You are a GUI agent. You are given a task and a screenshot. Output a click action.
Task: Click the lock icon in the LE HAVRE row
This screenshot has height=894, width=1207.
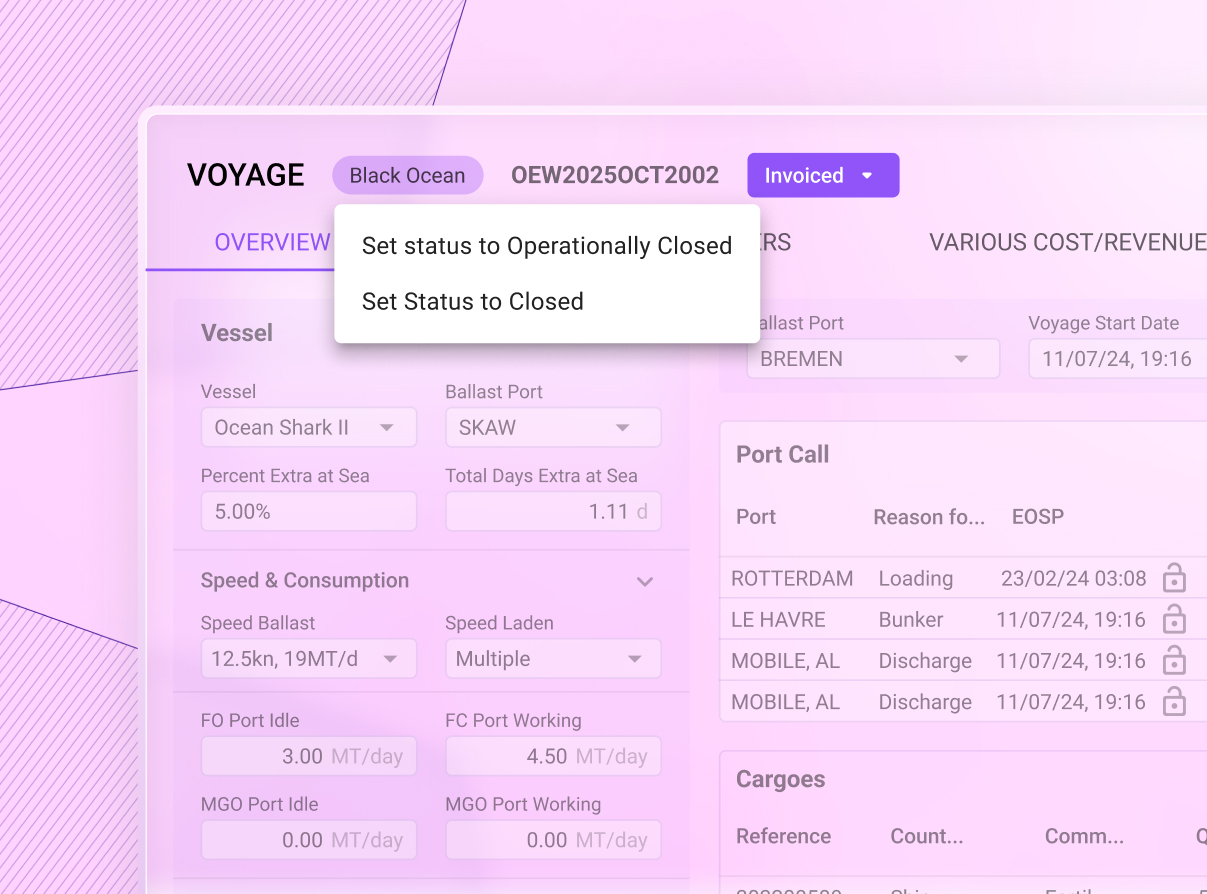point(1174,620)
